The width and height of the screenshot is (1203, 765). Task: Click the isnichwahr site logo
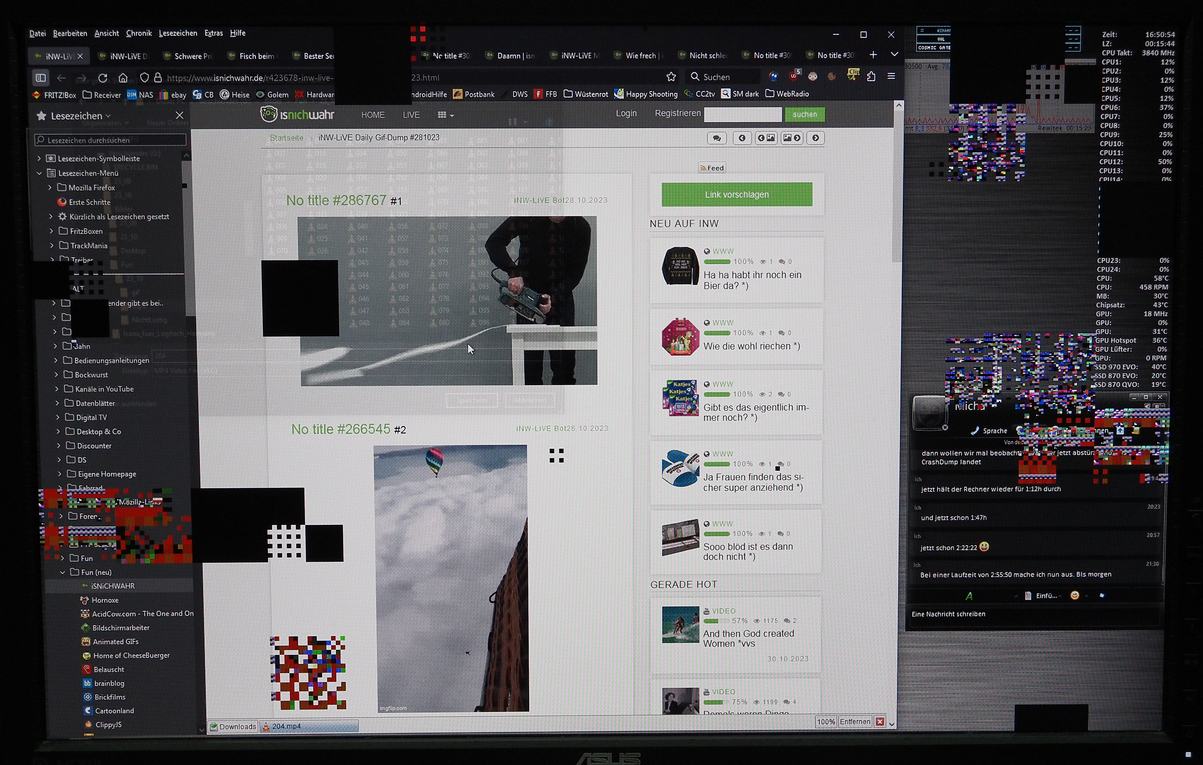[x=295, y=114]
